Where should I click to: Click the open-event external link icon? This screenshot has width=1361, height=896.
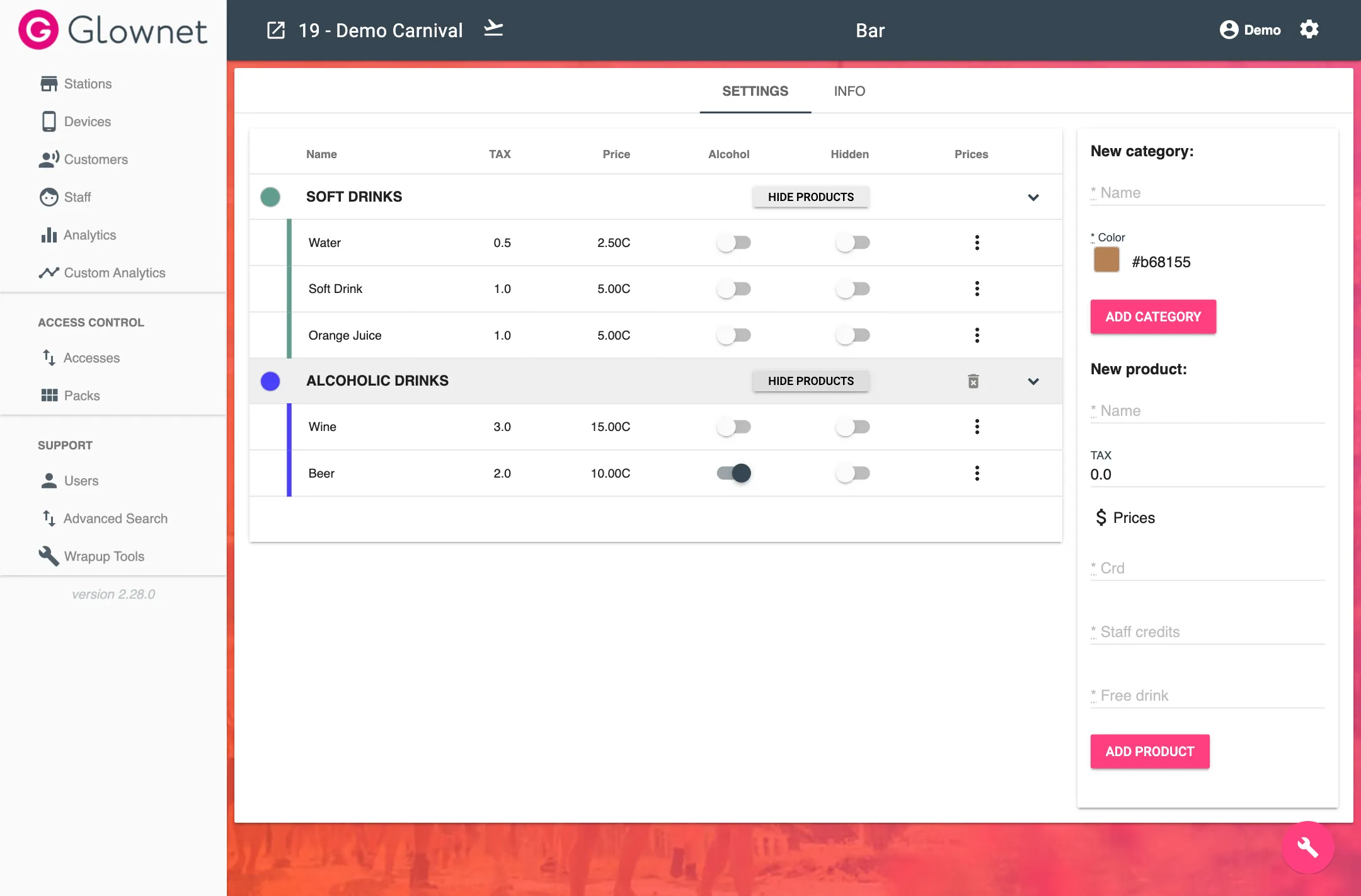[276, 30]
